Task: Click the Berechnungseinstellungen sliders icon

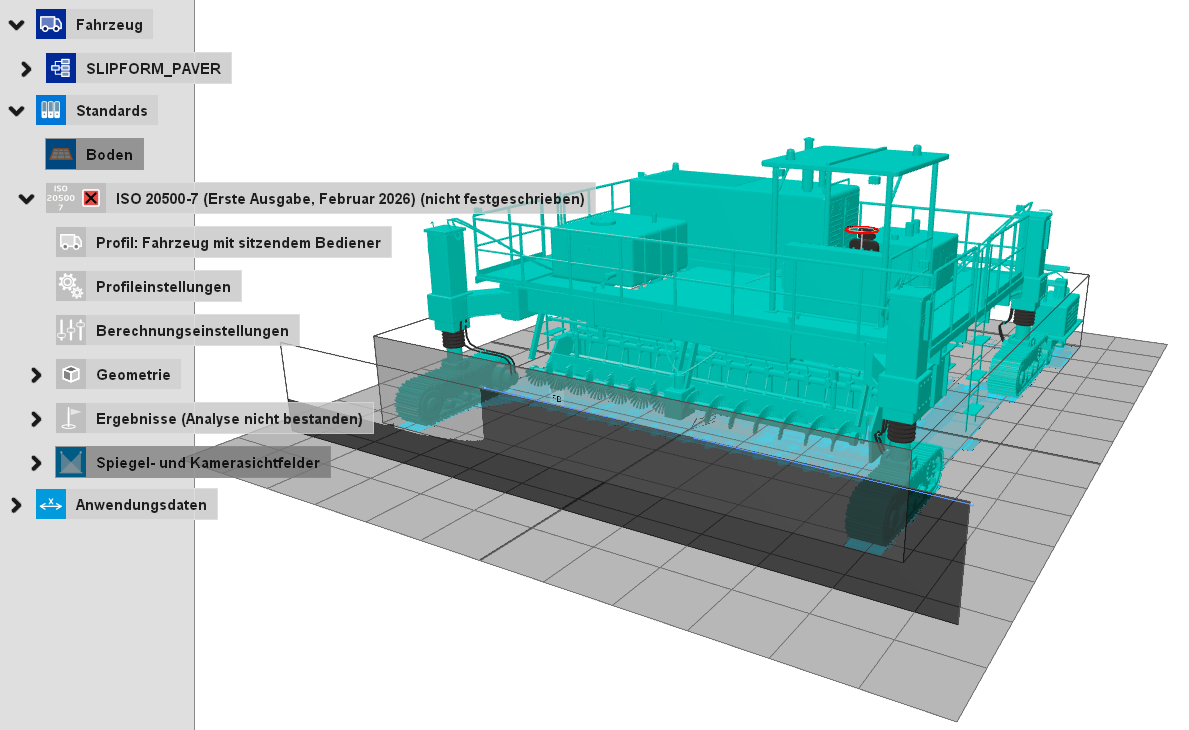Action: (71, 331)
